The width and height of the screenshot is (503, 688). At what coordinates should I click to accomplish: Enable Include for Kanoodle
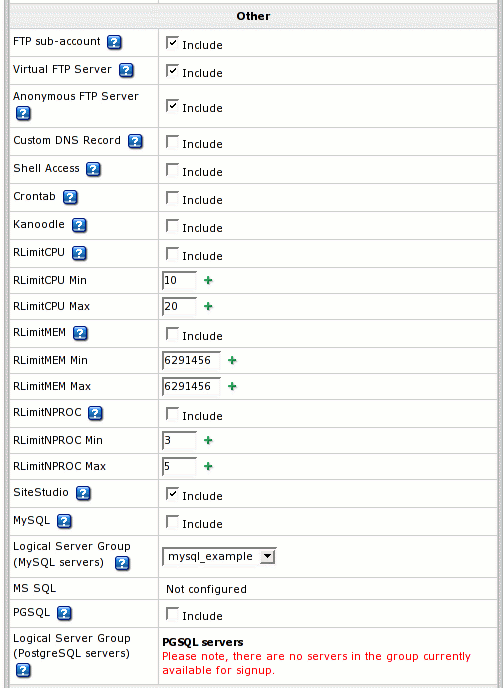coord(172,226)
